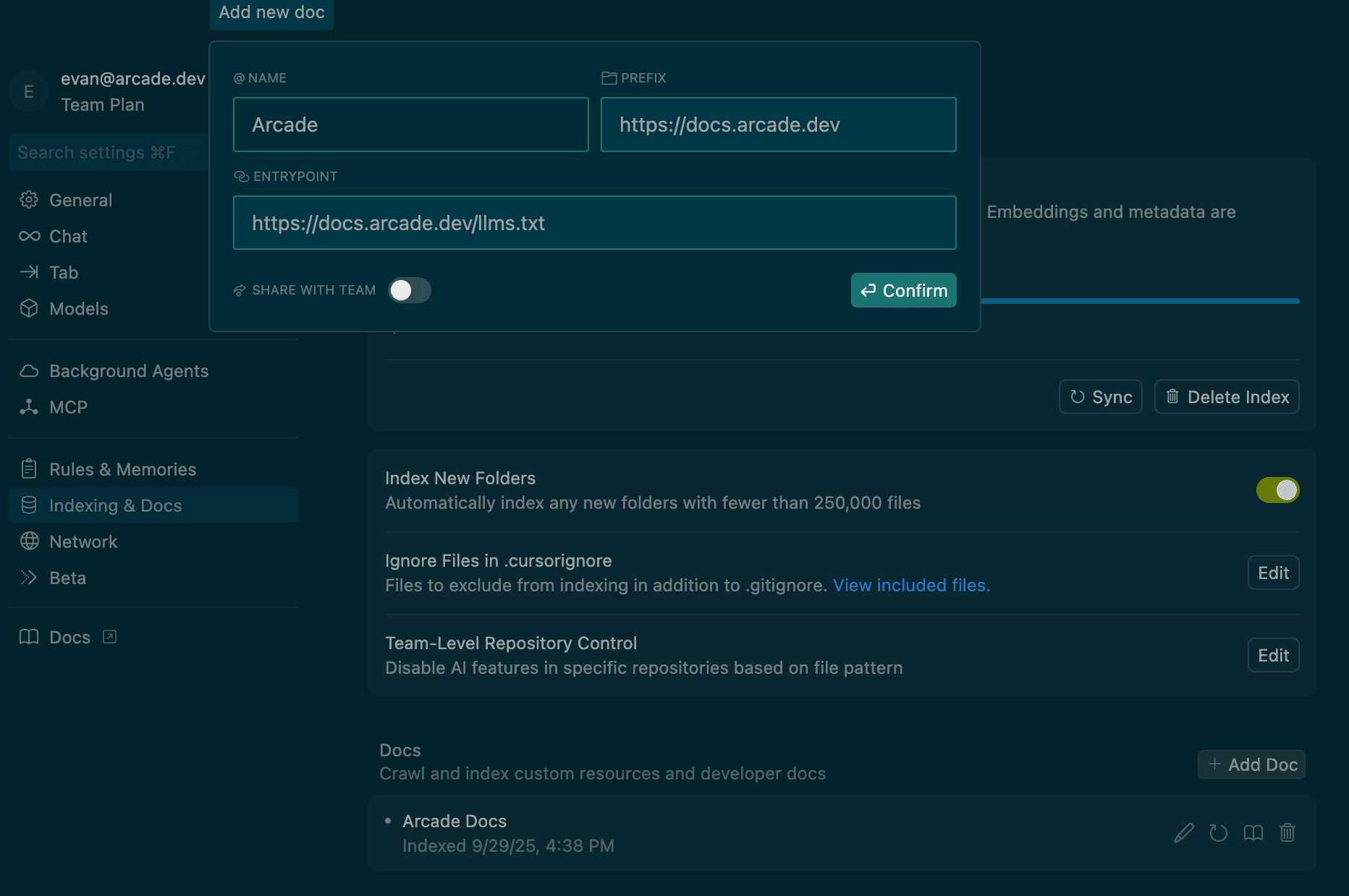Viewport: 1349px width, 896px height.
Task: Open the Arcade Docs book icon
Action: click(x=1253, y=833)
